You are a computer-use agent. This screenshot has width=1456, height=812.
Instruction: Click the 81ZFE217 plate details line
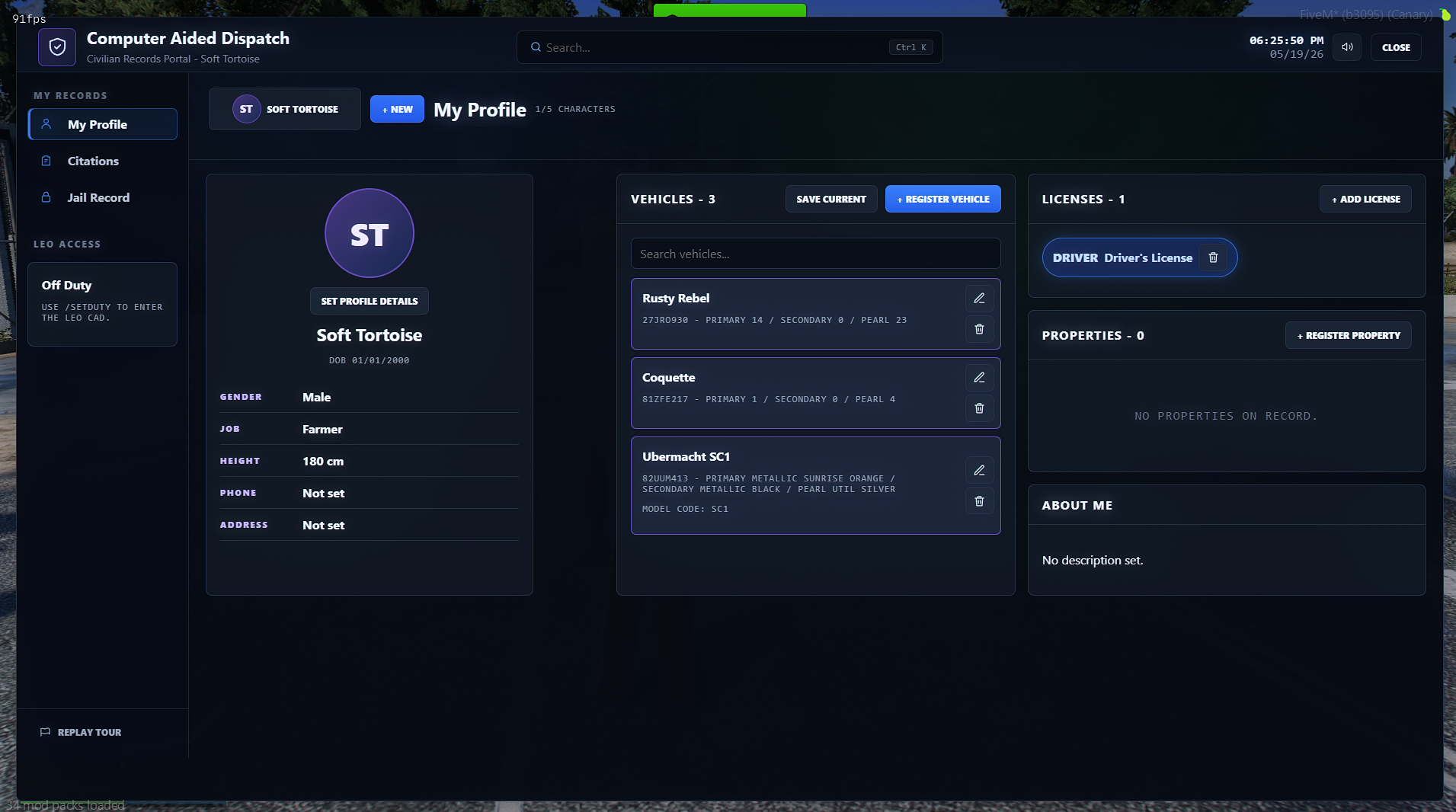769,399
